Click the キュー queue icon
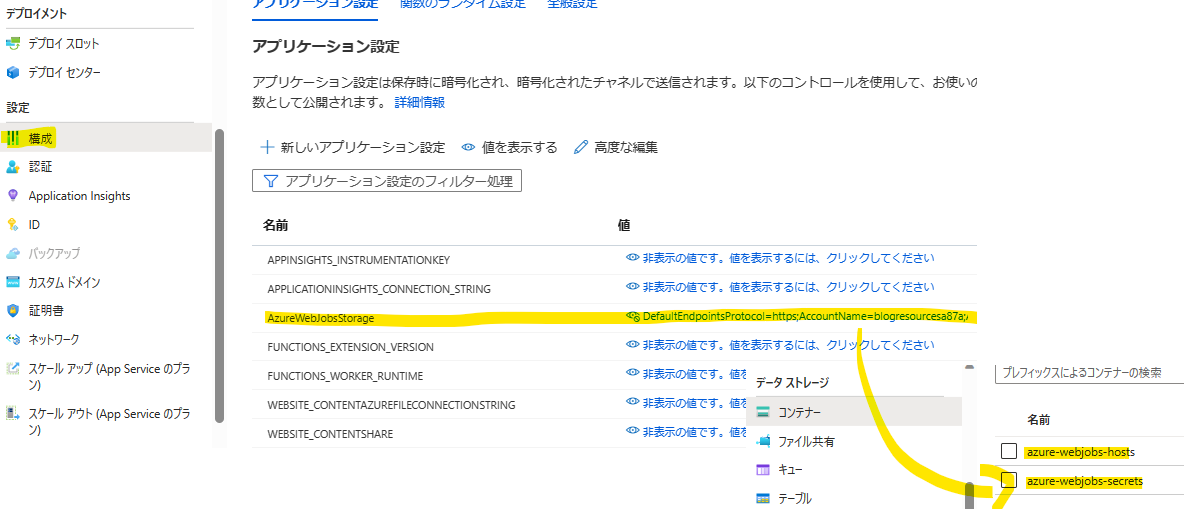This screenshot has width=1184, height=519. click(x=763, y=470)
